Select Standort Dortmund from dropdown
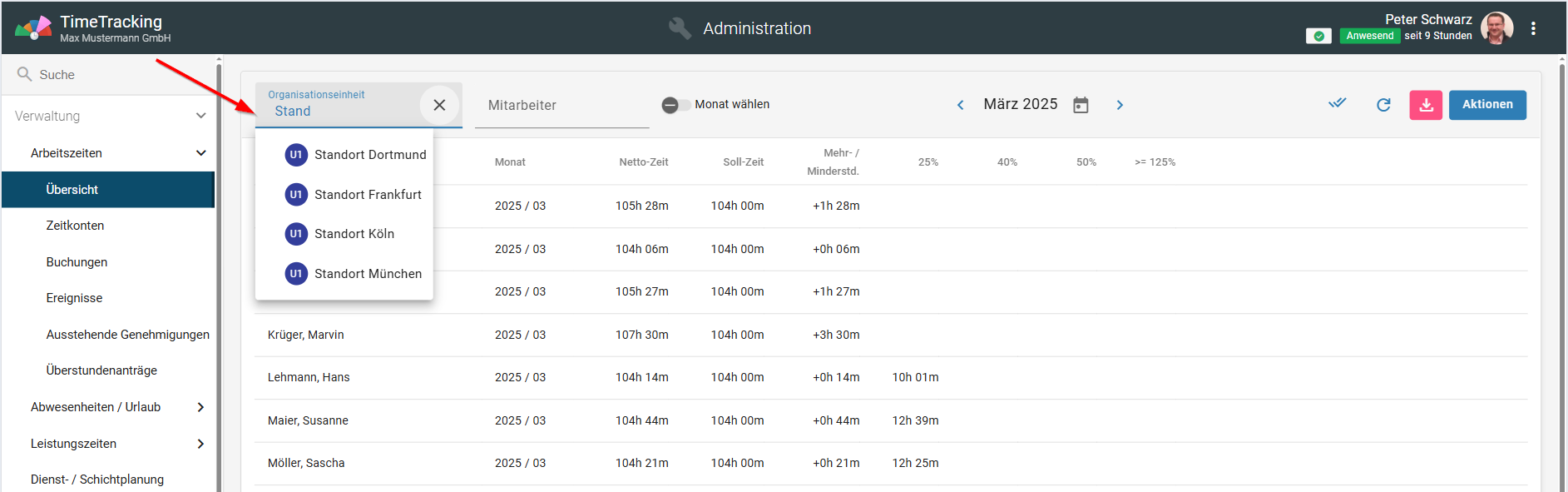The width and height of the screenshot is (1568, 492). coord(369,155)
